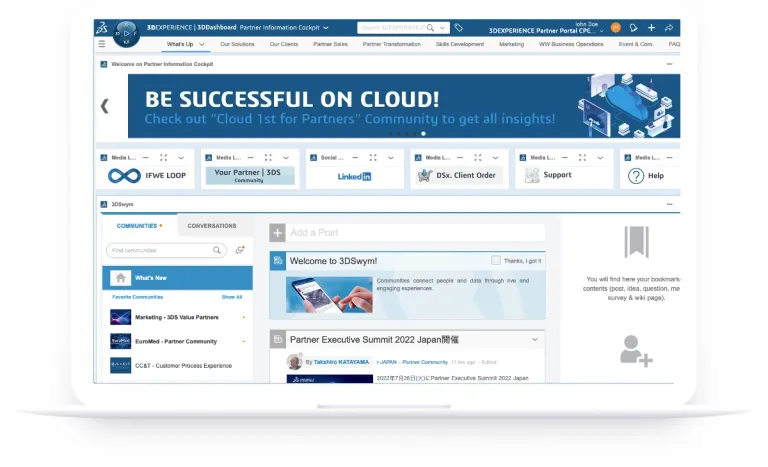Open the search options dropdown arrow
Image resolution: width=768 pixels, height=467 pixels.
(442, 28)
